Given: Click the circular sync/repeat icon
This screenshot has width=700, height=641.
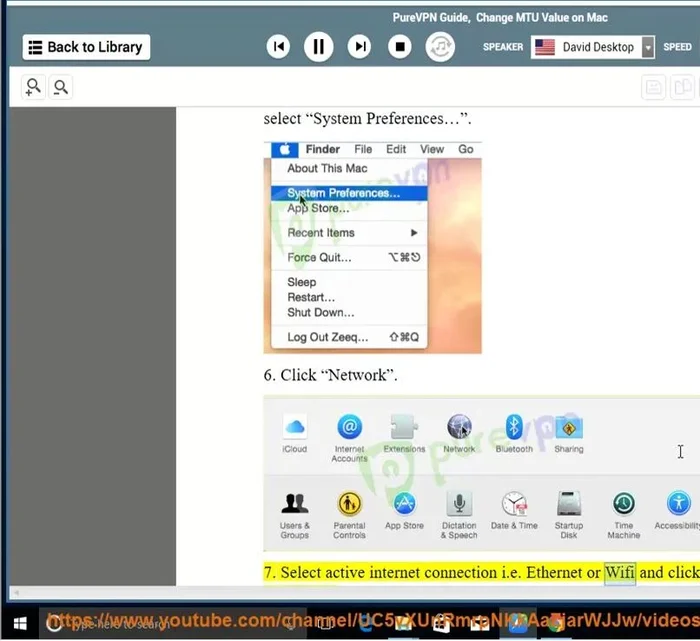Looking at the screenshot, I should point(440,46).
